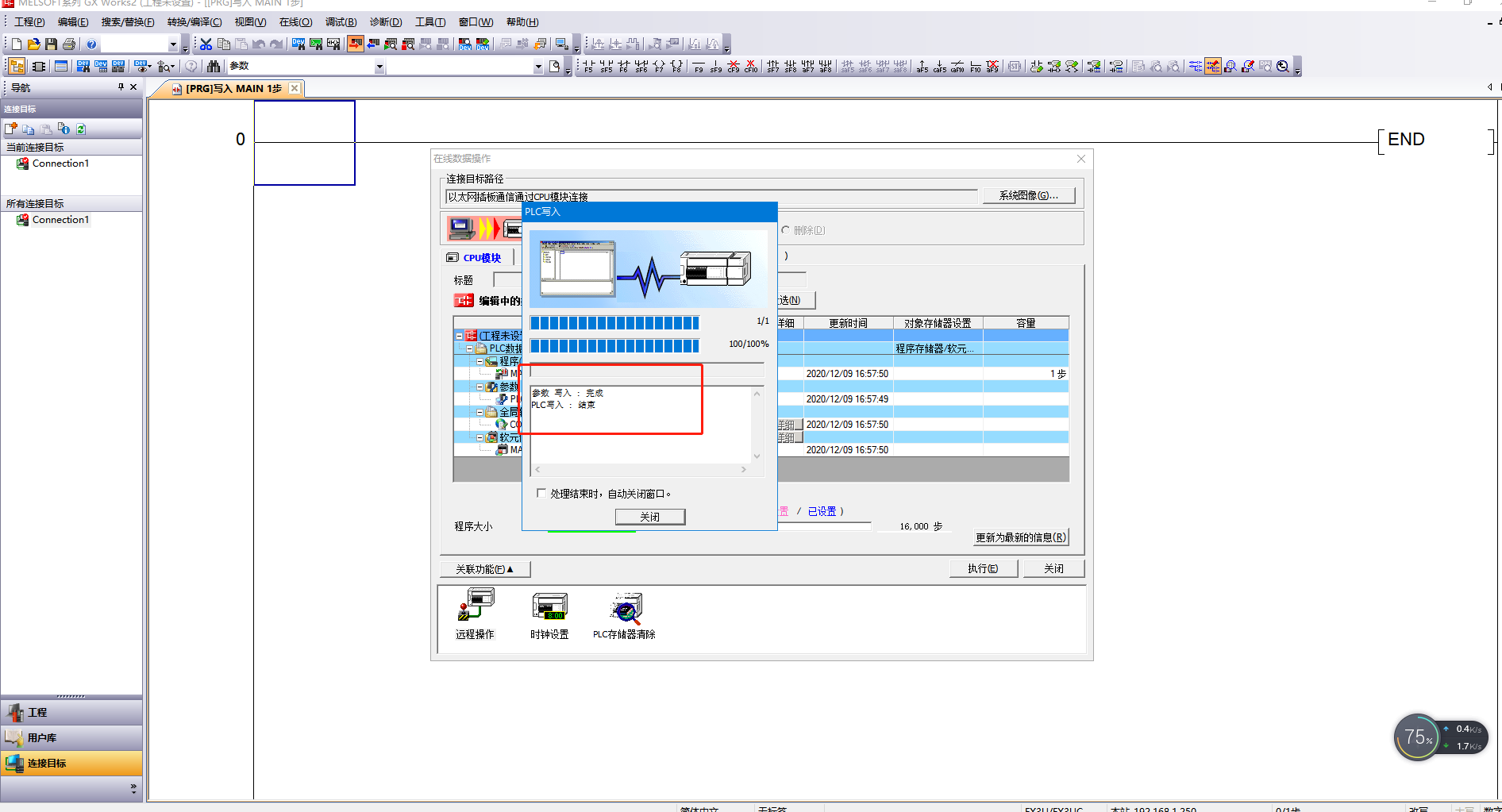The height and width of the screenshot is (812, 1502).
Task: Click the Save project icon
Action: (x=51, y=44)
